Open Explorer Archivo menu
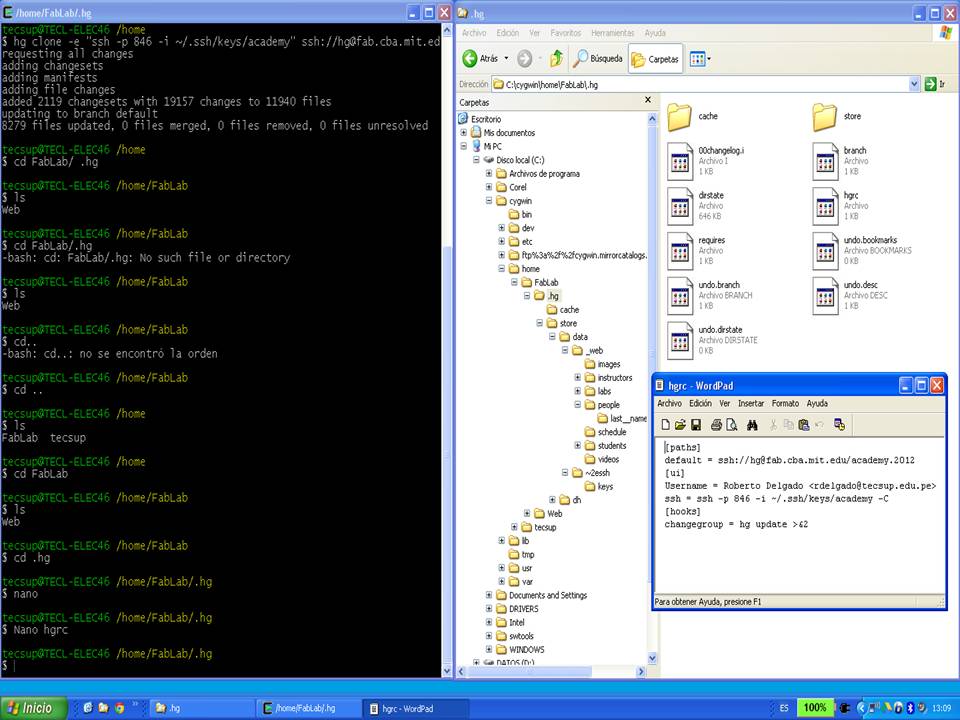Viewport: 960px width, 720px height. [x=474, y=33]
